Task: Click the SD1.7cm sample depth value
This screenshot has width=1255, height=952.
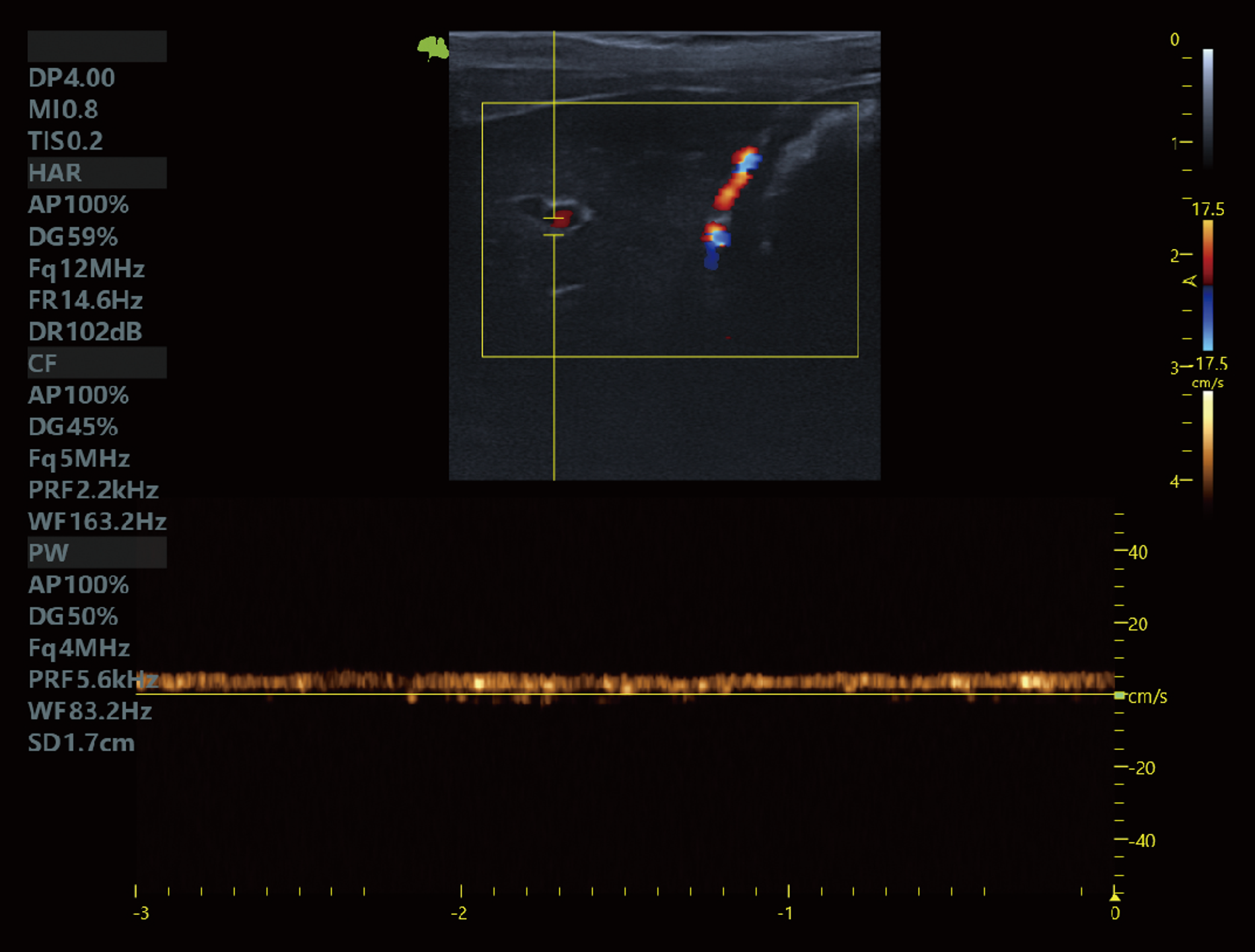Action: (x=81, y=743)
